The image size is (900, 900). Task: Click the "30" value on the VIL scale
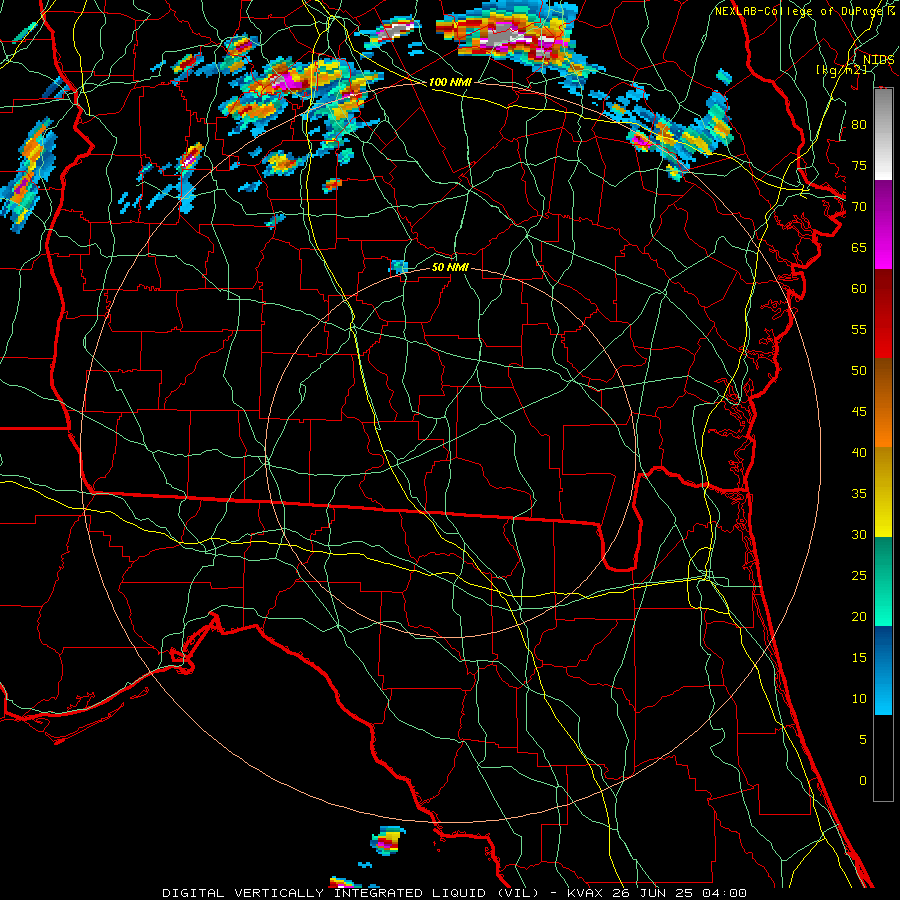[859, 534]
